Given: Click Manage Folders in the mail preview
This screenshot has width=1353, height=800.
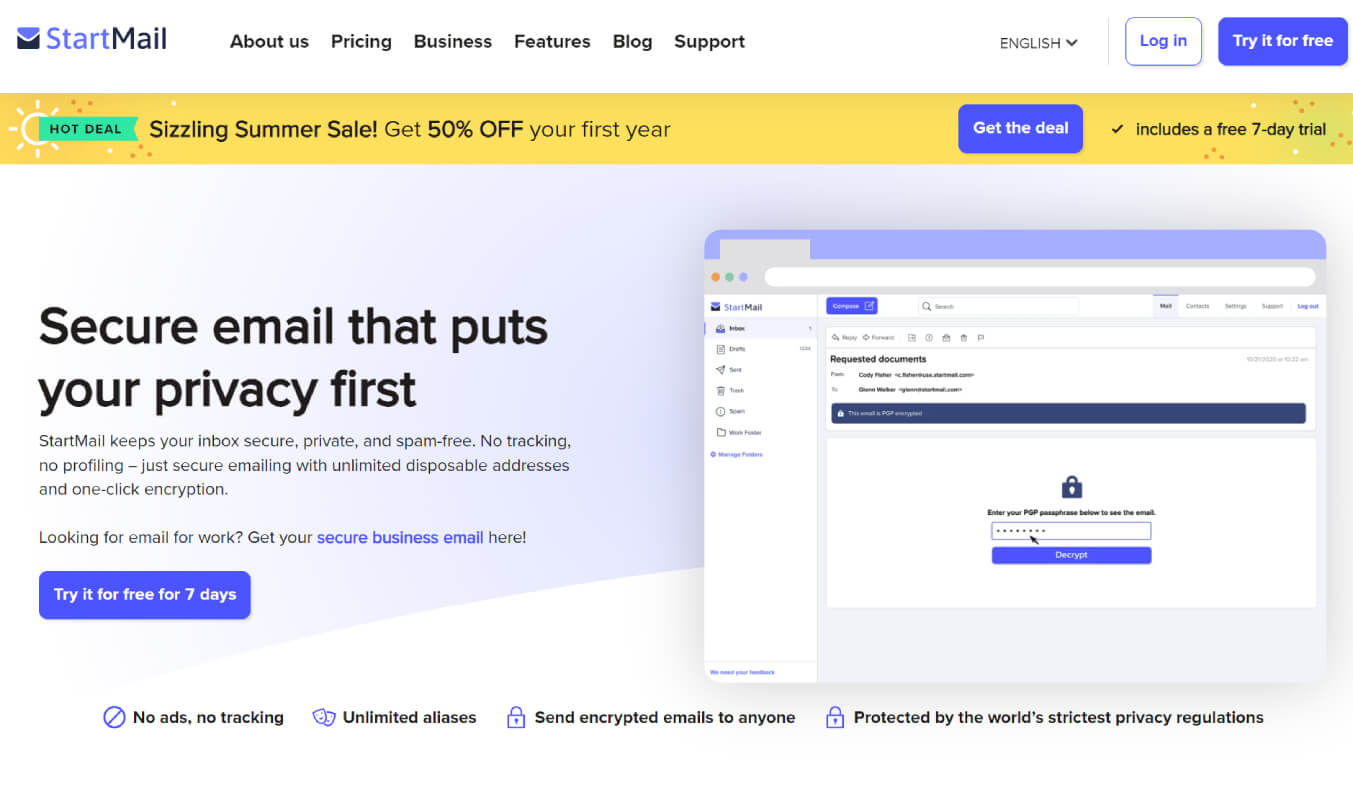Looking at the screenshot, I should coord(736,455).
